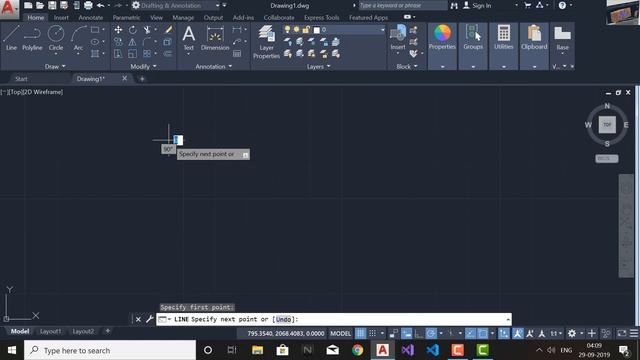Activate the Fillet tool
The width and height of the screenshot is (640, 360).
point(147,42)
